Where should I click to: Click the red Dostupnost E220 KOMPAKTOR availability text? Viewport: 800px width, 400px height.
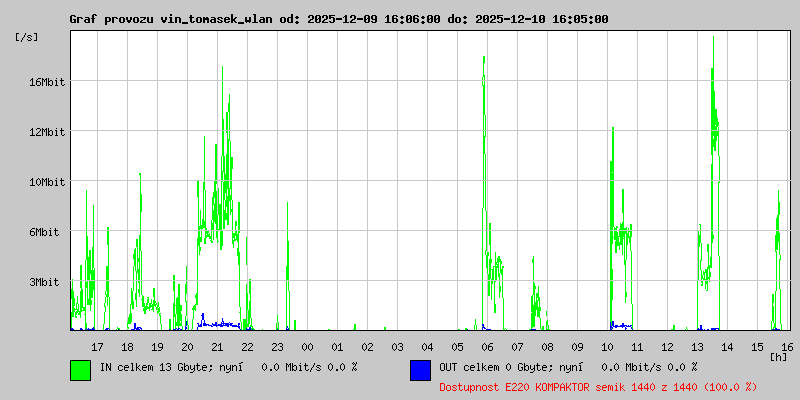(x=598, y=387)
